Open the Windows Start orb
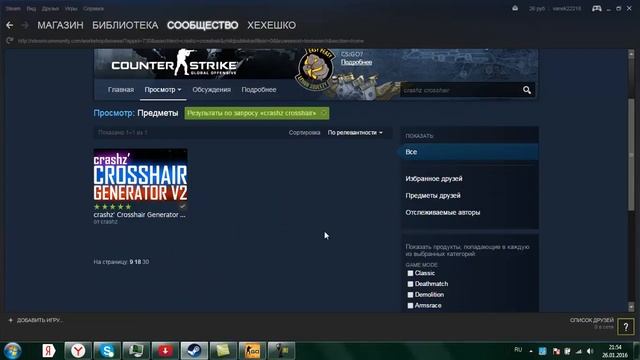 (12, 351)
